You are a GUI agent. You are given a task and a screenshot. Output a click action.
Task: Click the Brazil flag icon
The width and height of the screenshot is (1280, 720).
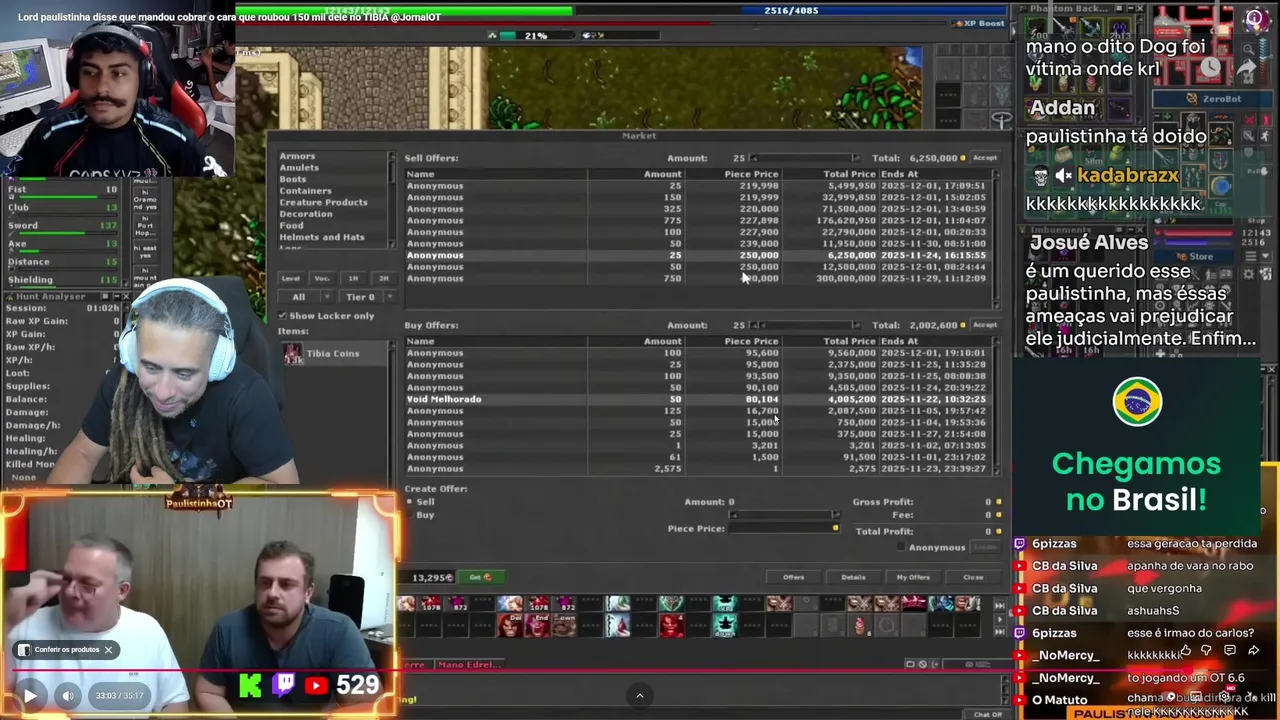click(1137, 401)
